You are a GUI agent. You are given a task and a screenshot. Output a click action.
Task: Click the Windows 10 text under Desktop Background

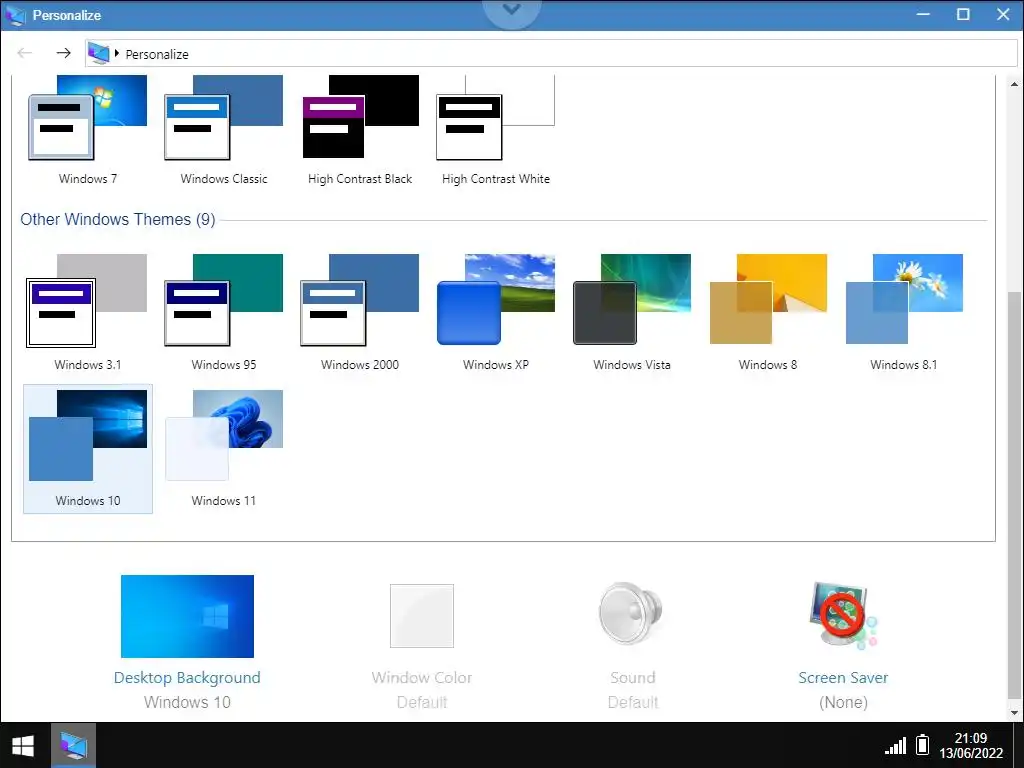pos(187,703)
